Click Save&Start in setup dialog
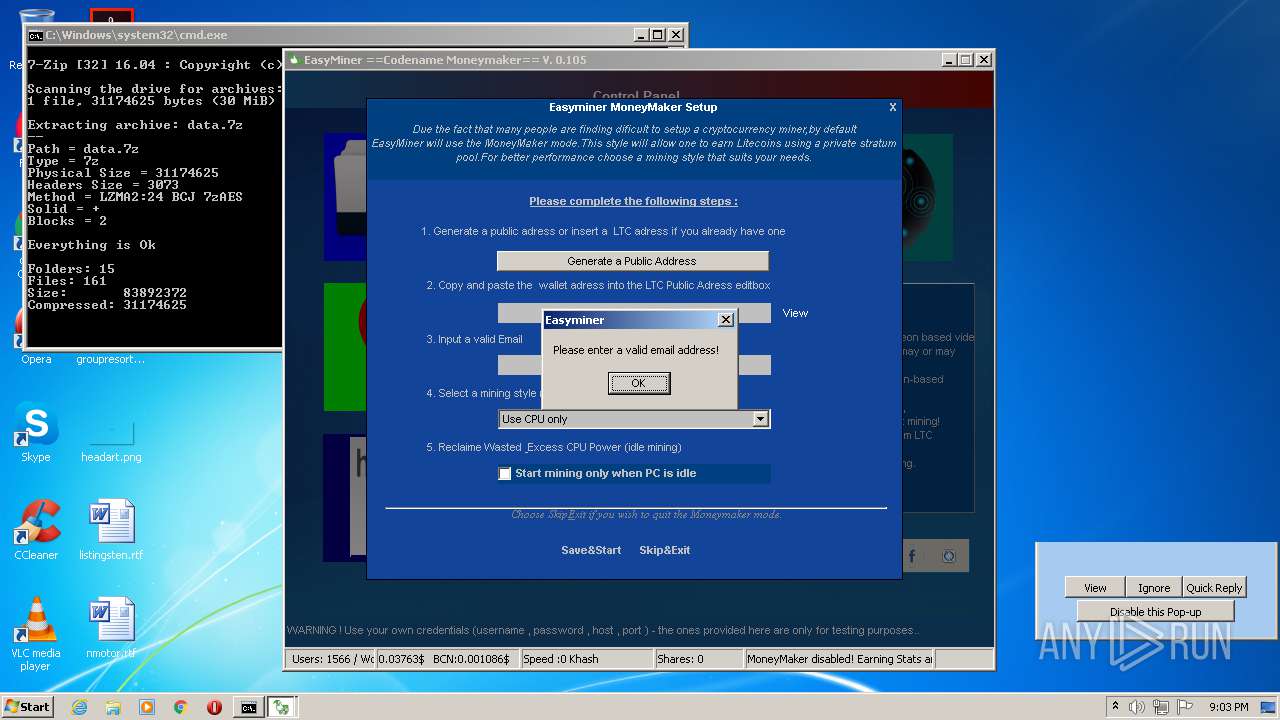The image size is (1280, 720). (x=591, y=550)
